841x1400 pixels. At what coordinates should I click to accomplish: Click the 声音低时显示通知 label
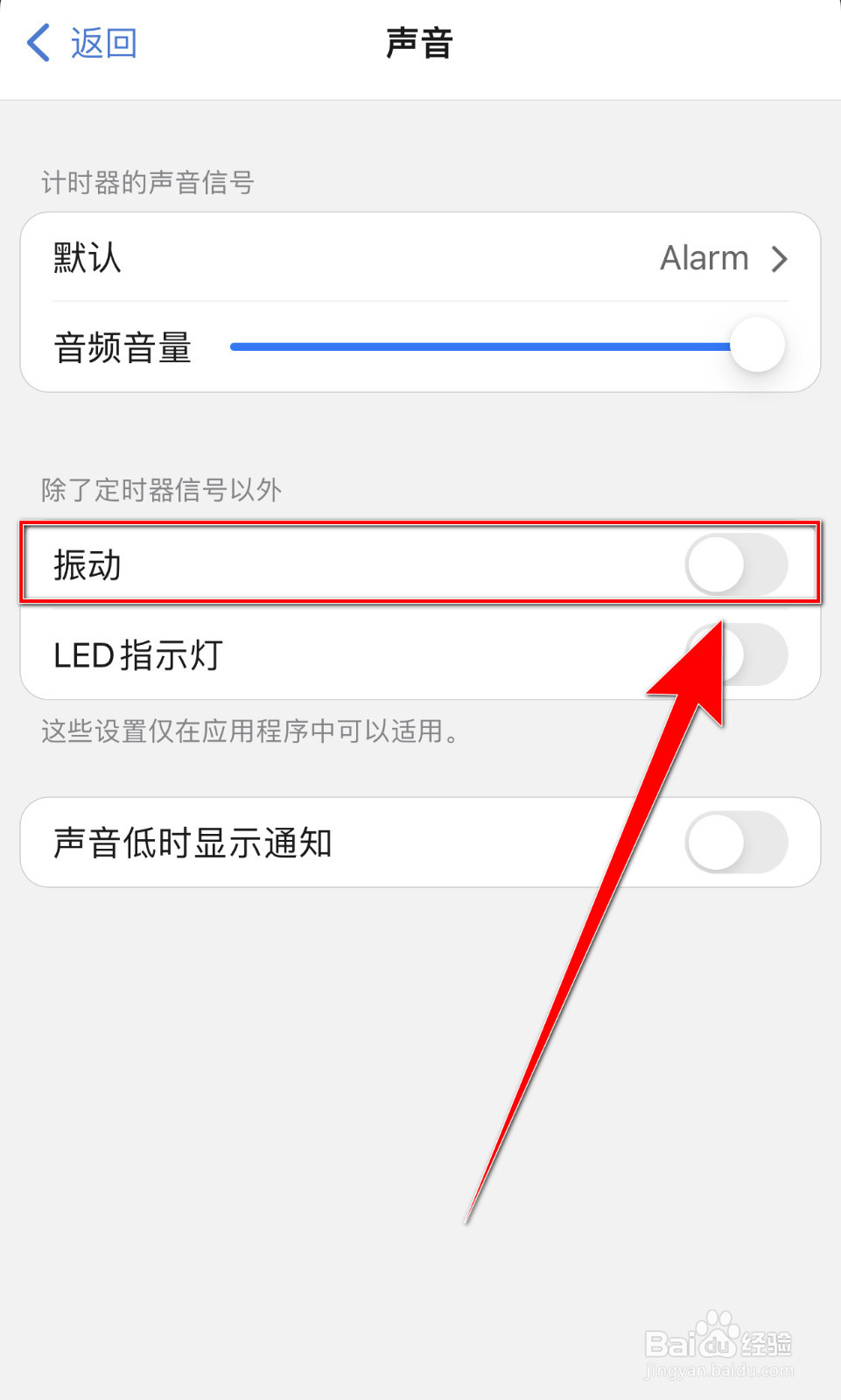point(193,843)
